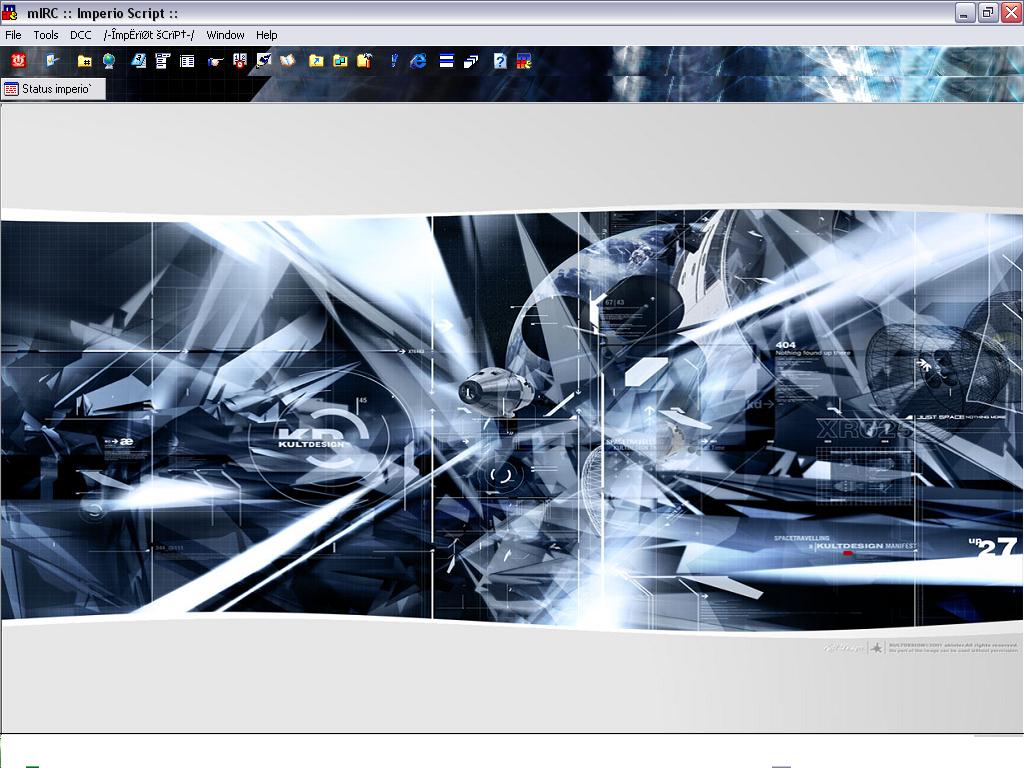
Task: Open the Tools menu
Action: 46,35
